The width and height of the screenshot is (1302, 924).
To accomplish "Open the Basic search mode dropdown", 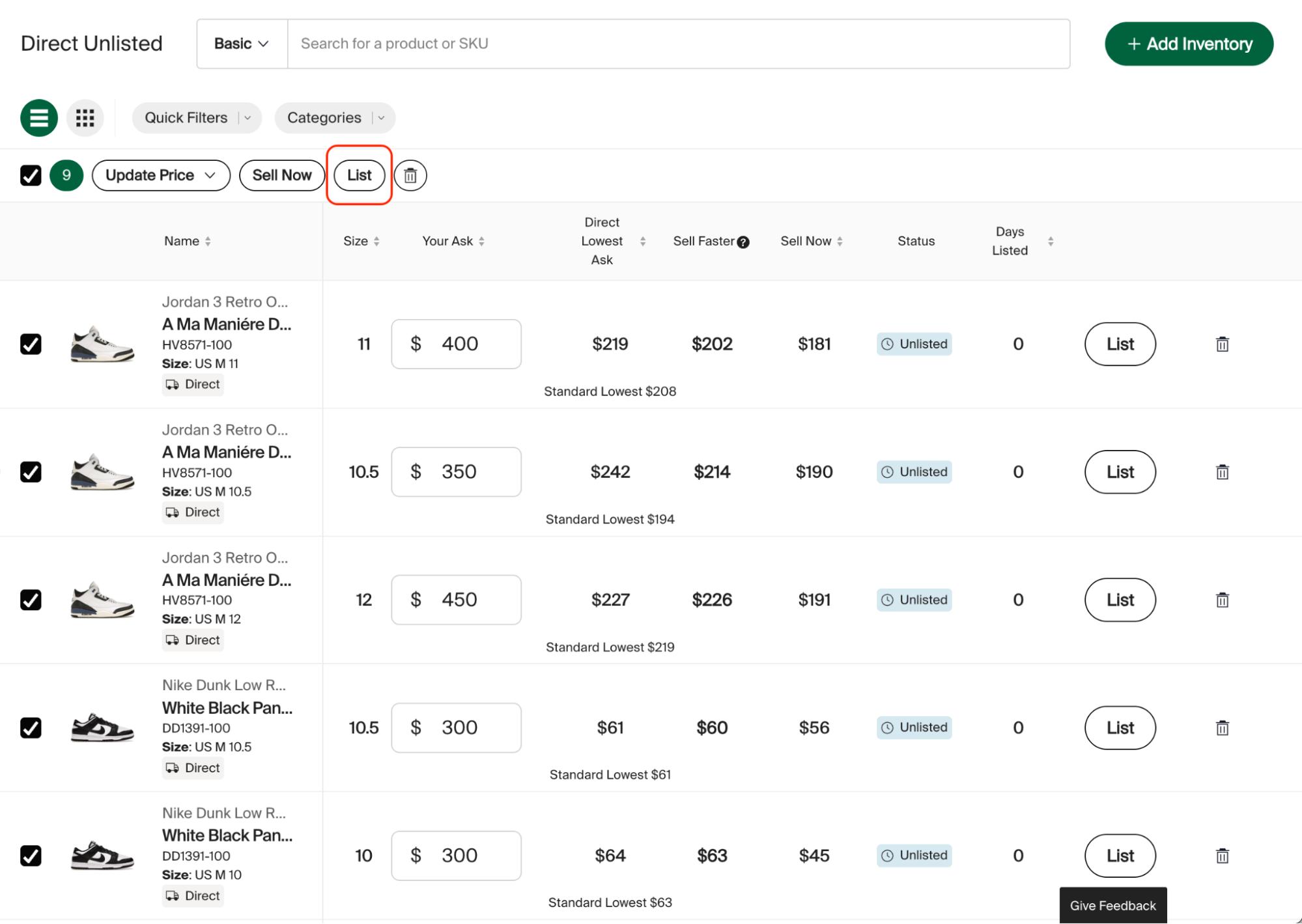I will (242, 44).
